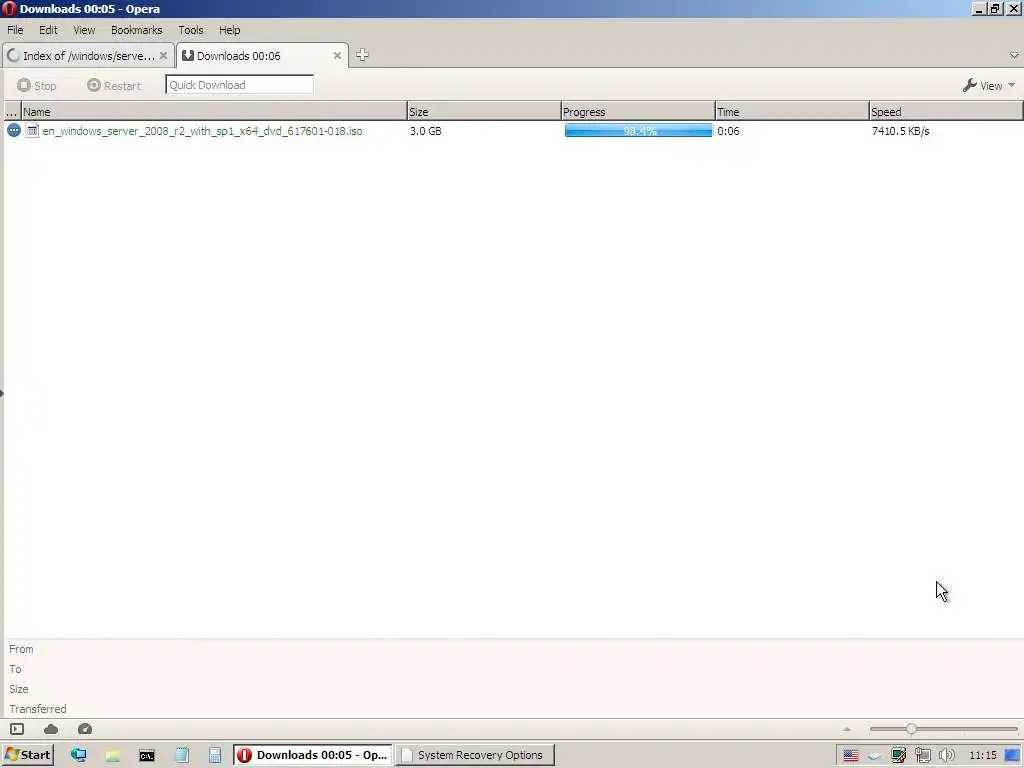
Task: Click the 3.0 GB size cell
Action: point(426,131)
